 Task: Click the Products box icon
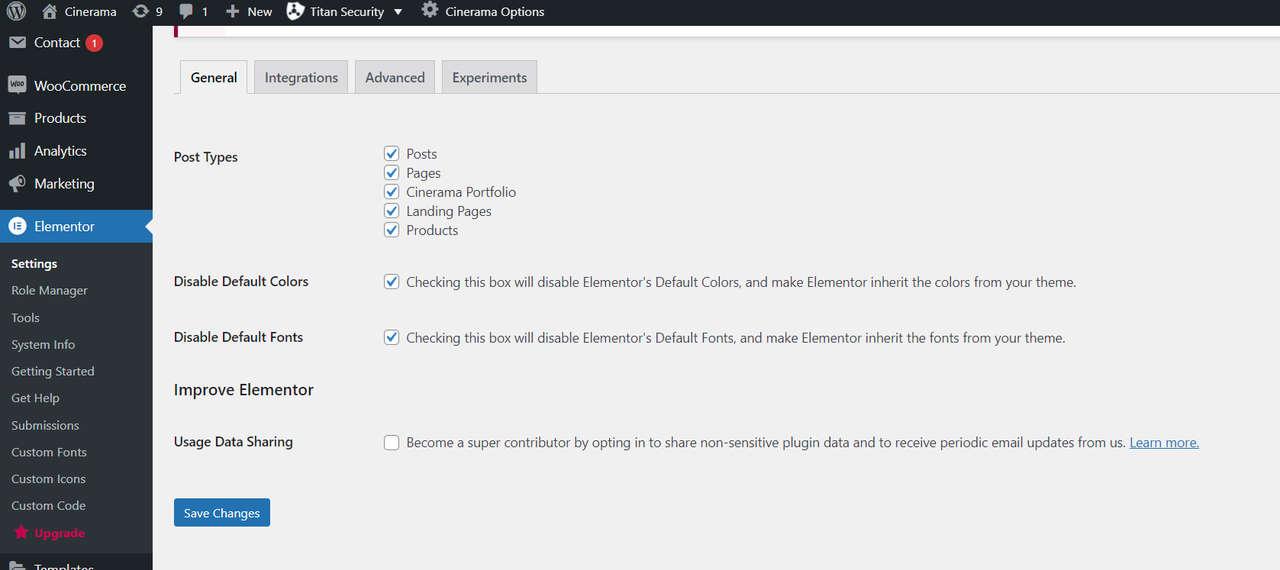(x=17, y=118)
